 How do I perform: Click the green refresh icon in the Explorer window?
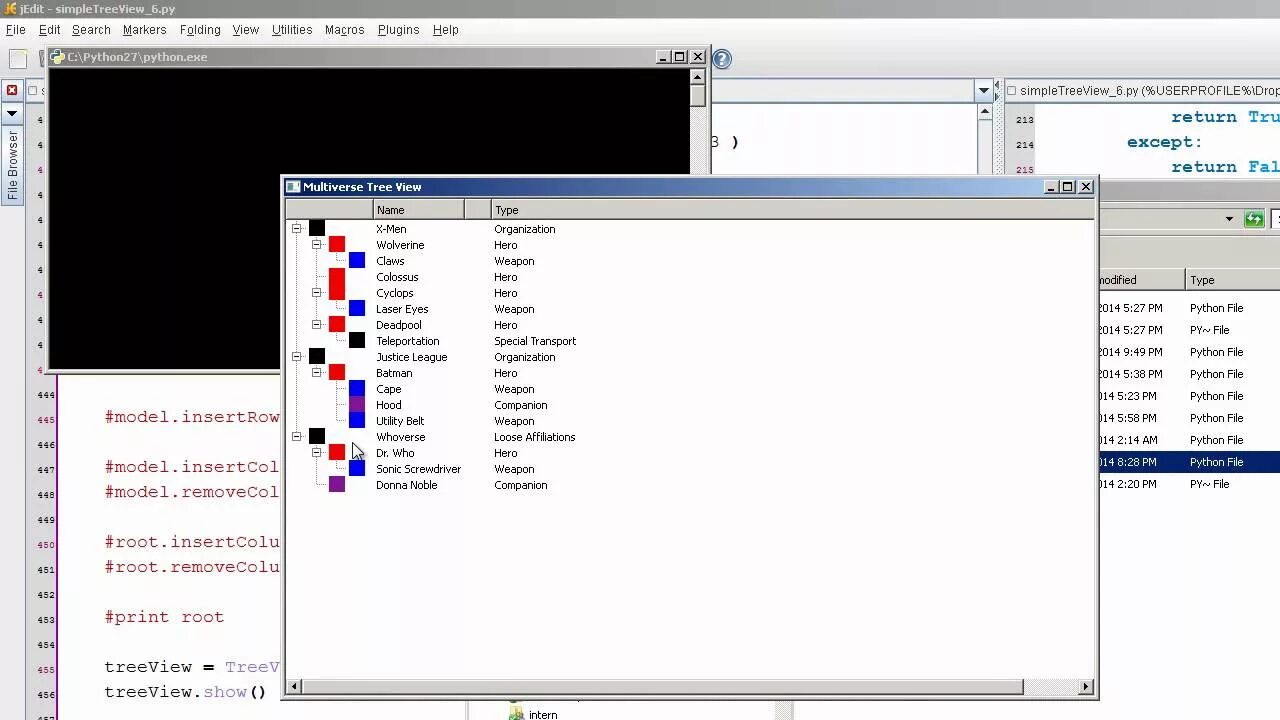tap(1254, 219)
